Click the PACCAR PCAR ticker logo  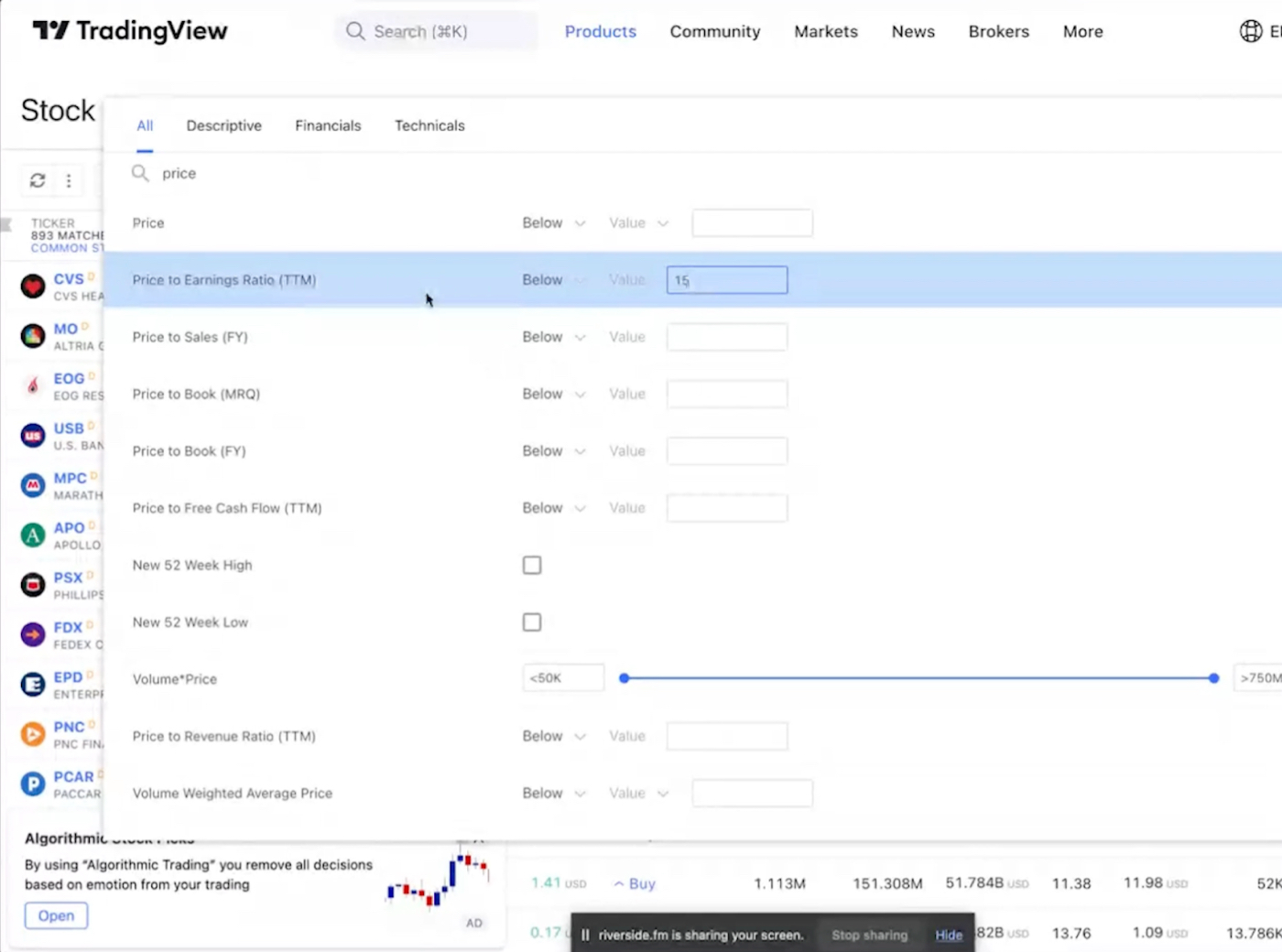[x=33, y=784]
